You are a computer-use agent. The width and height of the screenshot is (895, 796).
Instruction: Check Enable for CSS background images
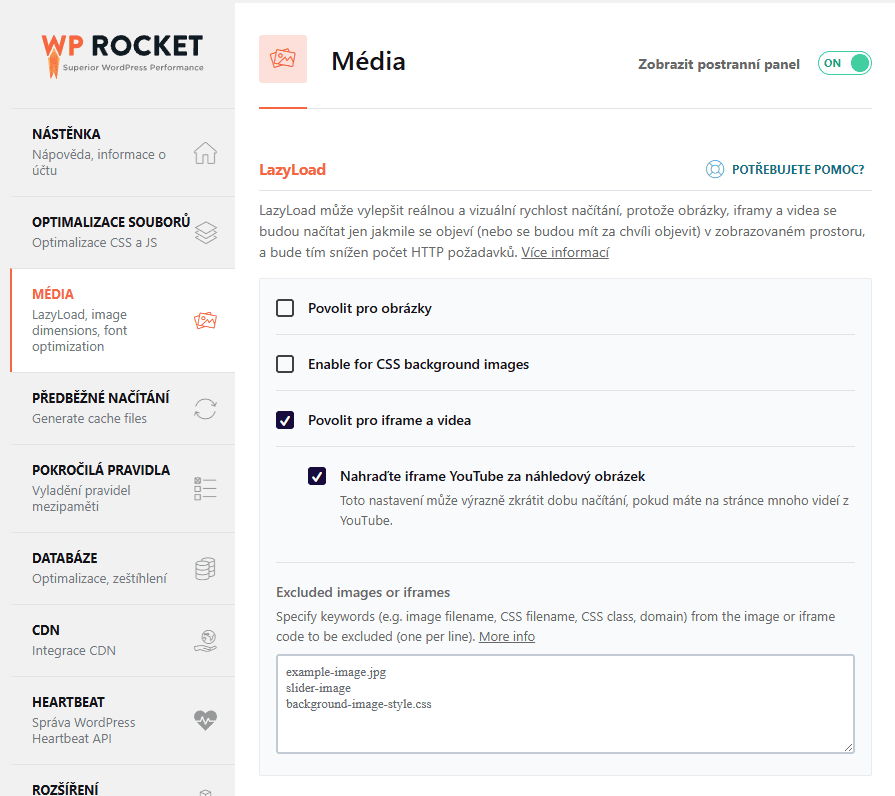click(285, 364)
